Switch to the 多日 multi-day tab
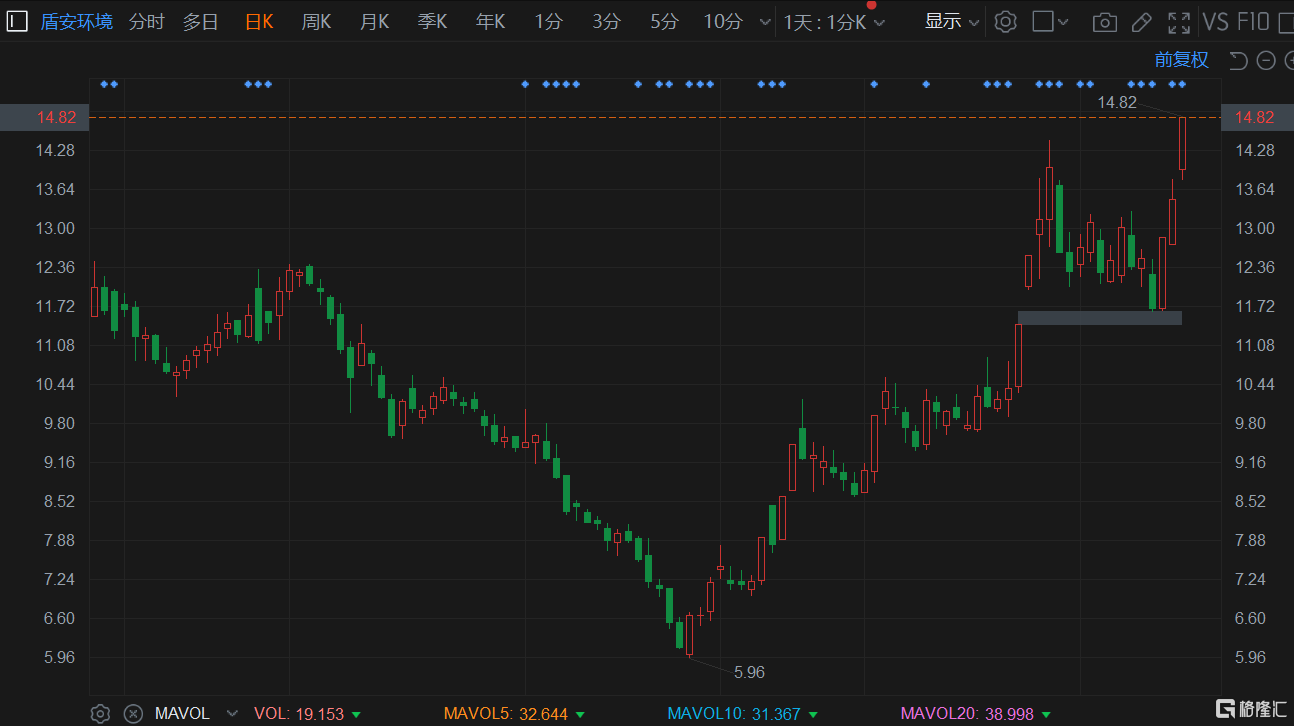This screenshot has height=726, width=1294. point(200,21)
